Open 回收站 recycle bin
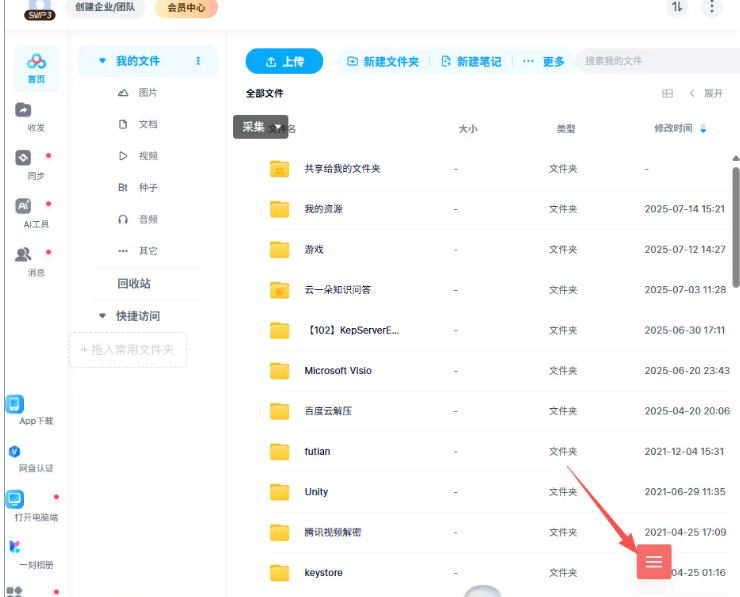The image size is (740, 597). 134,284
